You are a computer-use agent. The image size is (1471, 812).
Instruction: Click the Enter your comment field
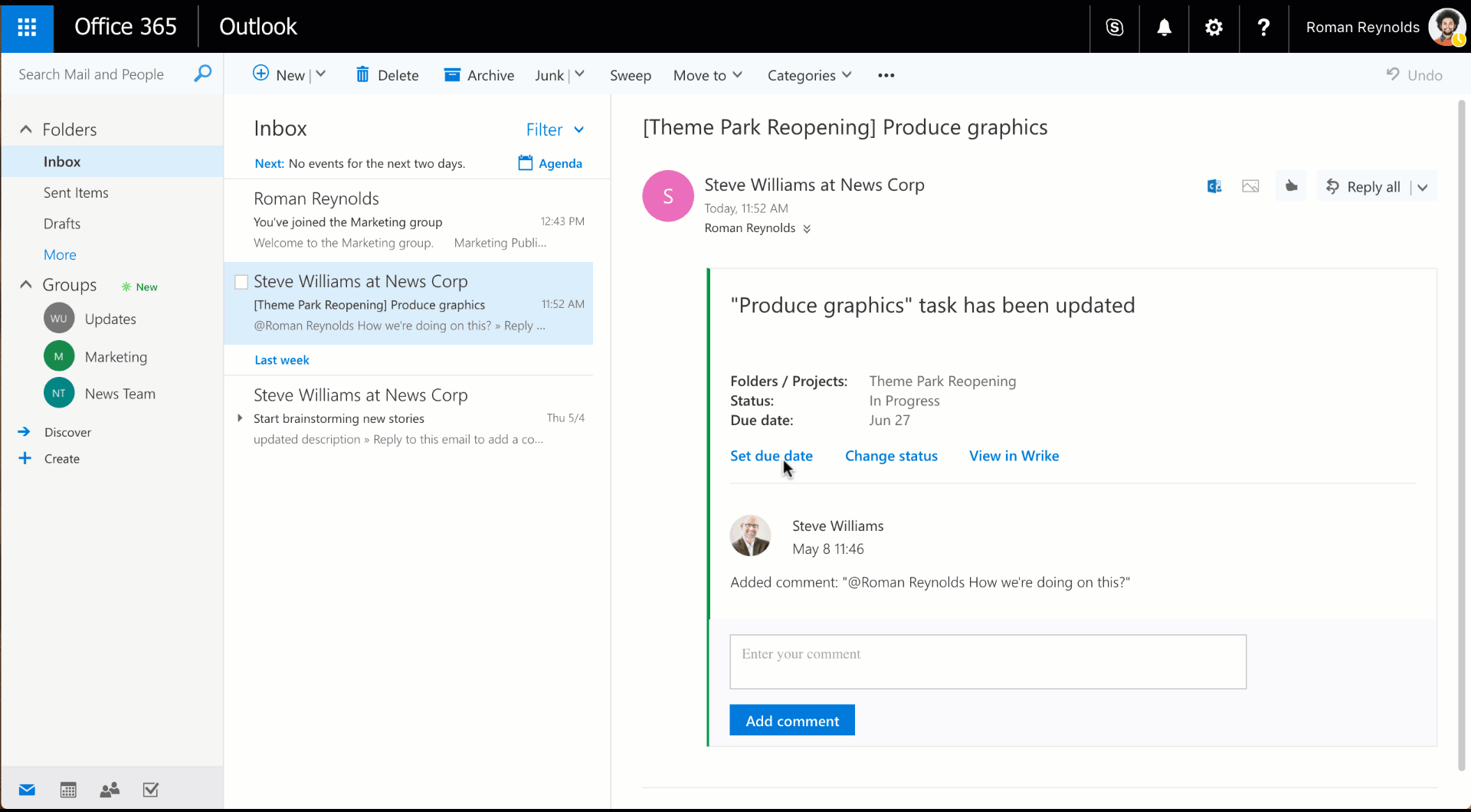coord(987,661)
